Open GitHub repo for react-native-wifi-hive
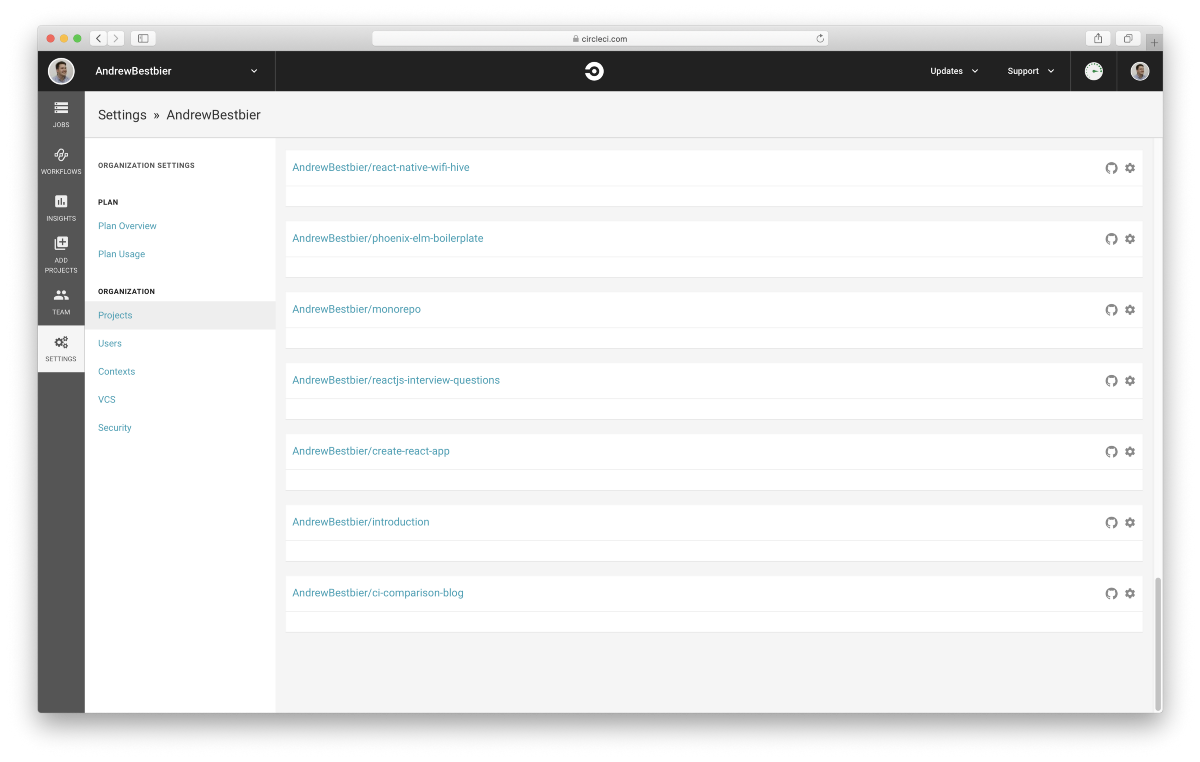1200x762 pixels. 1111,168
